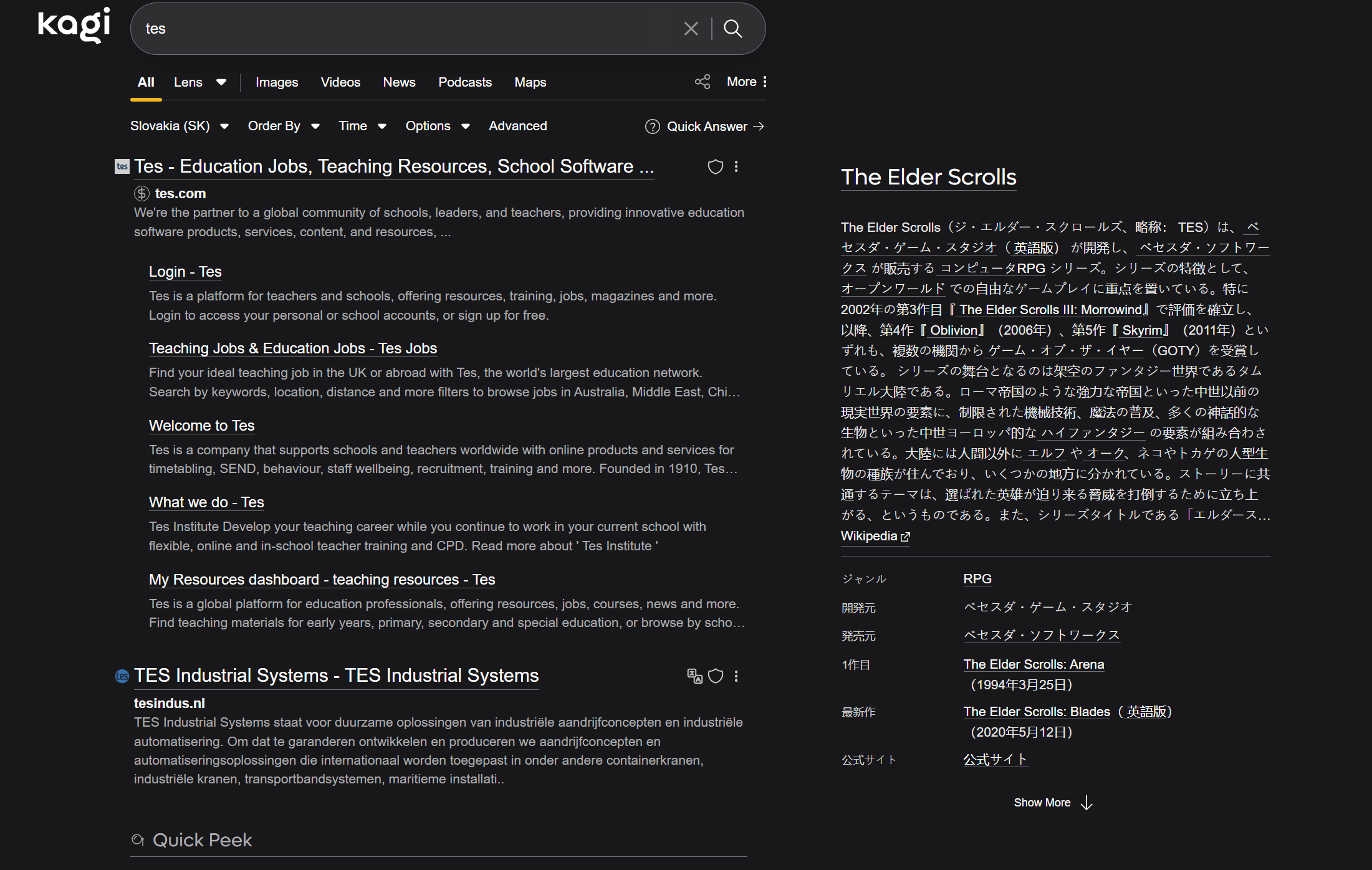The width and height of the screenshot is (1372, 870).
Task: Click the share icon next to More
Action: tap(703, 82)
